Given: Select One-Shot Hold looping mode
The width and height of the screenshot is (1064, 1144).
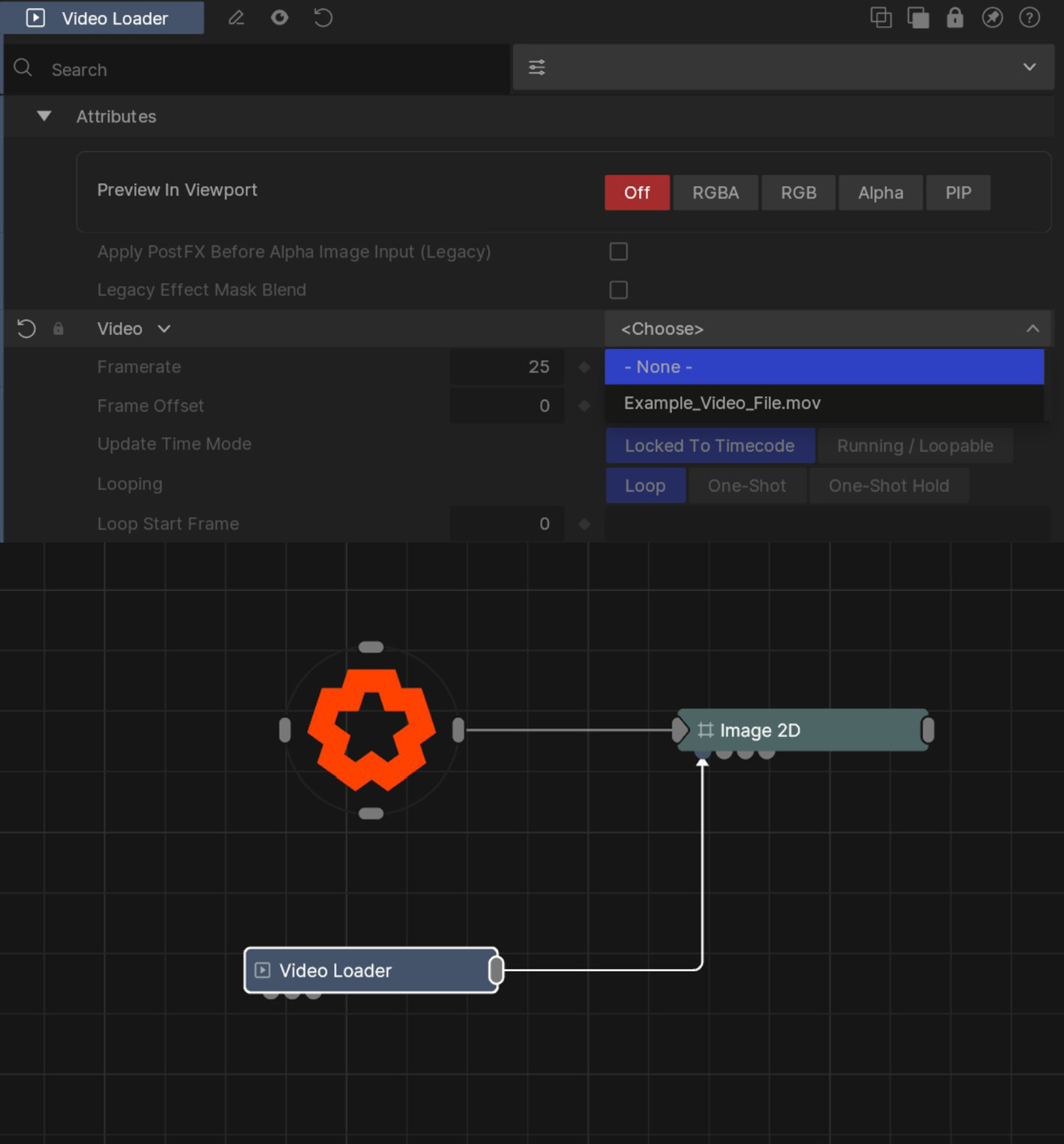Looking at the screenshot, I should click(888, 487).
